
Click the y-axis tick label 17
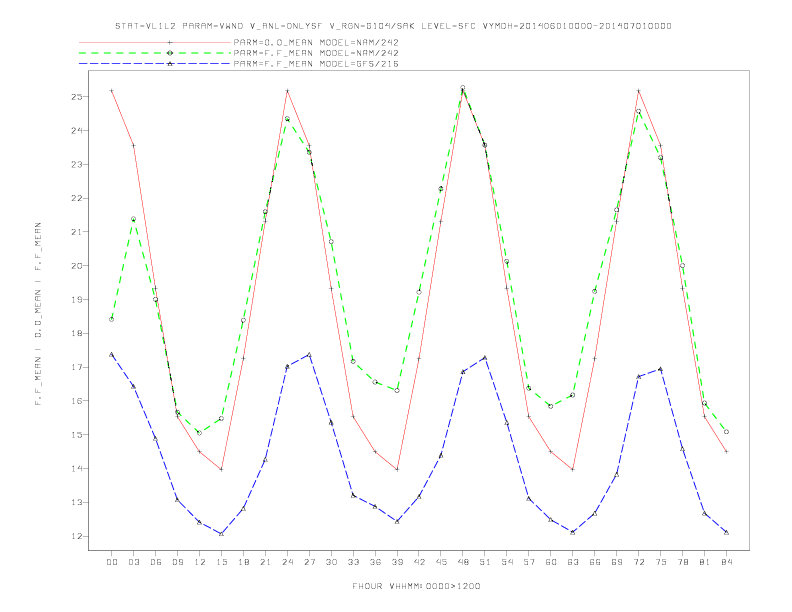pyautogui.click(x=77, y=367)
